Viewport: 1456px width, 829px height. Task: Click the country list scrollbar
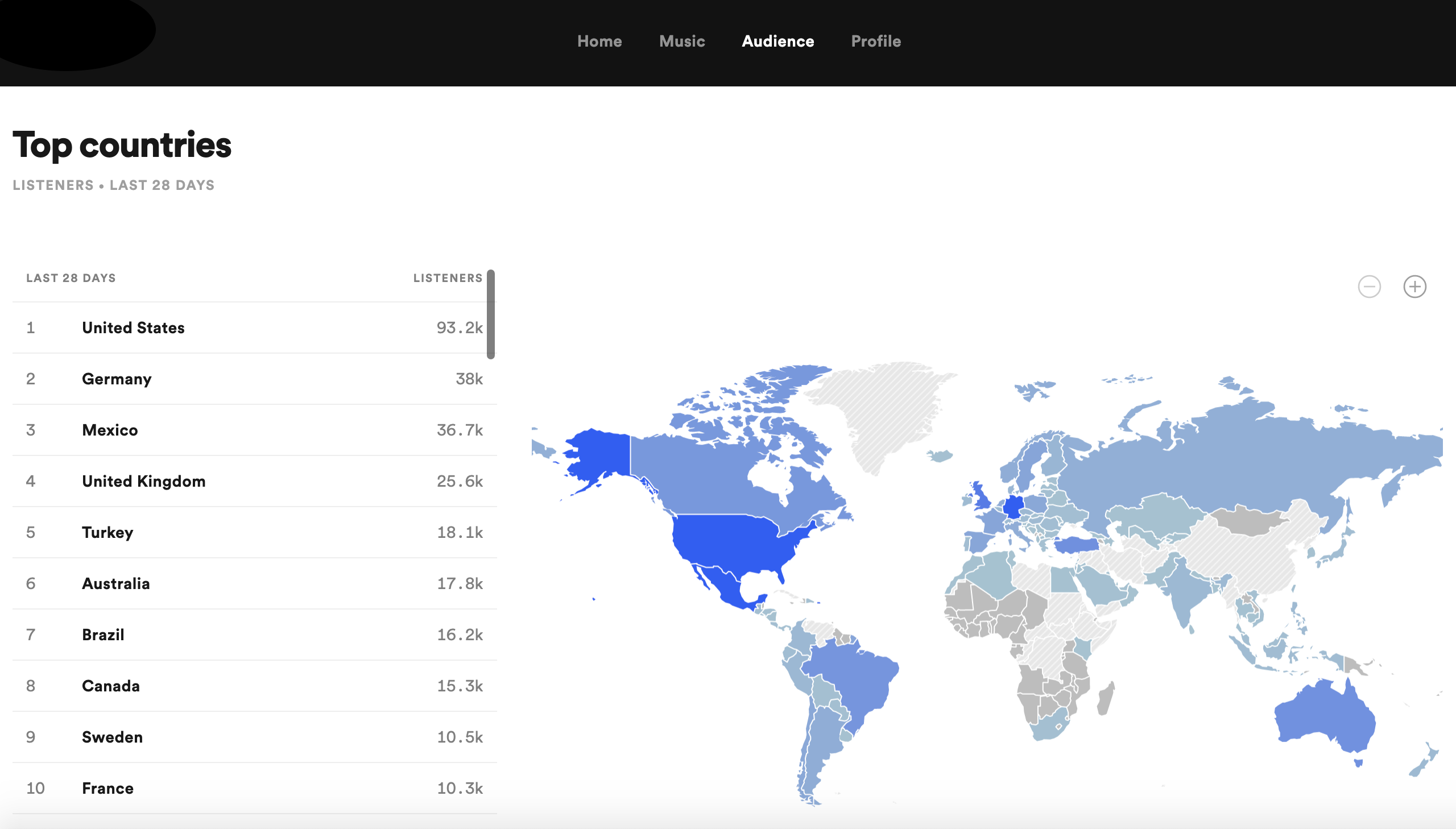[x=490, y=314]
